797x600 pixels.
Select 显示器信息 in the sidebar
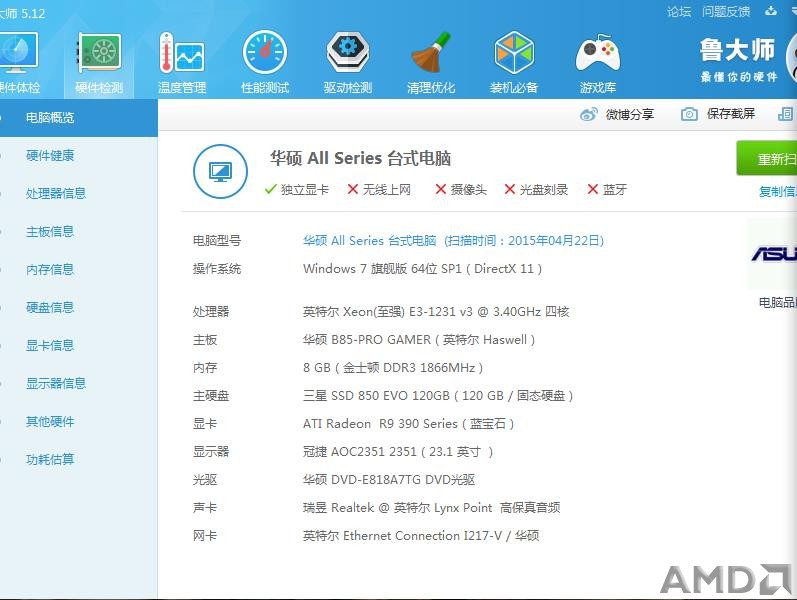(x=56, y=383)
